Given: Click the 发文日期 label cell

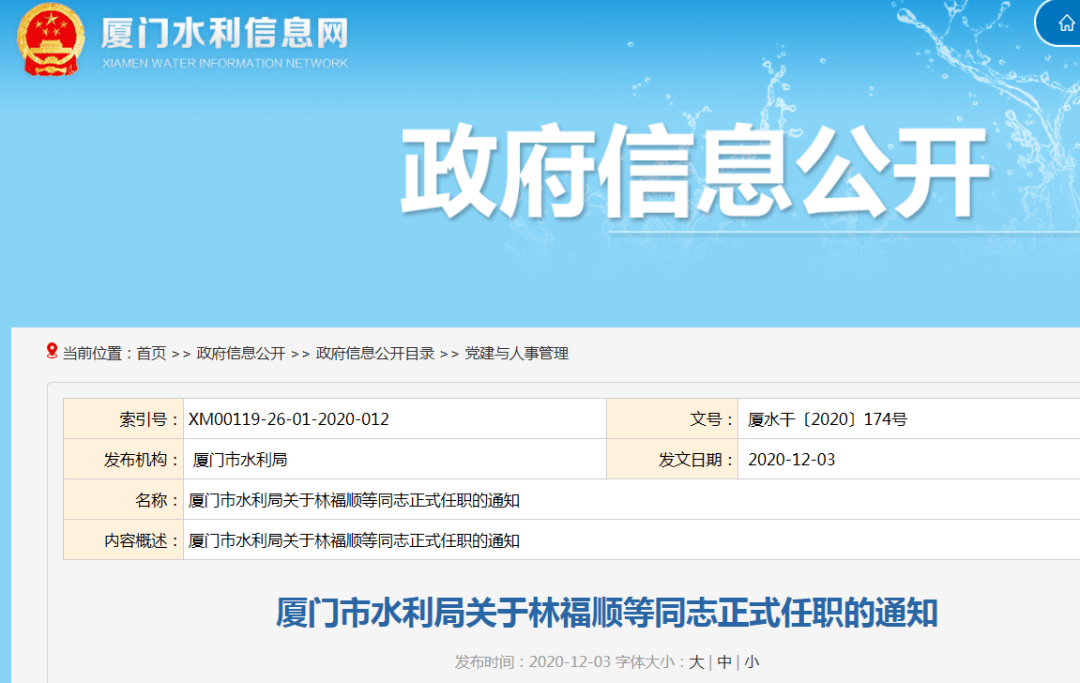Looking at the screenshot, I should [x=672, y=459].
